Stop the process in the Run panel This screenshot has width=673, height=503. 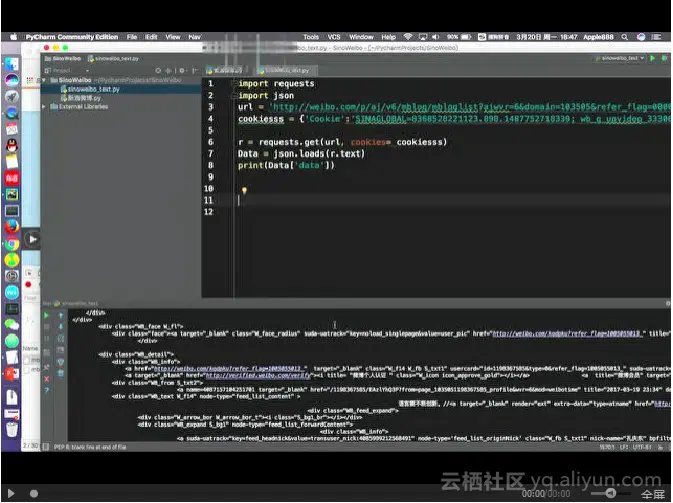click(x=46, y=327)
